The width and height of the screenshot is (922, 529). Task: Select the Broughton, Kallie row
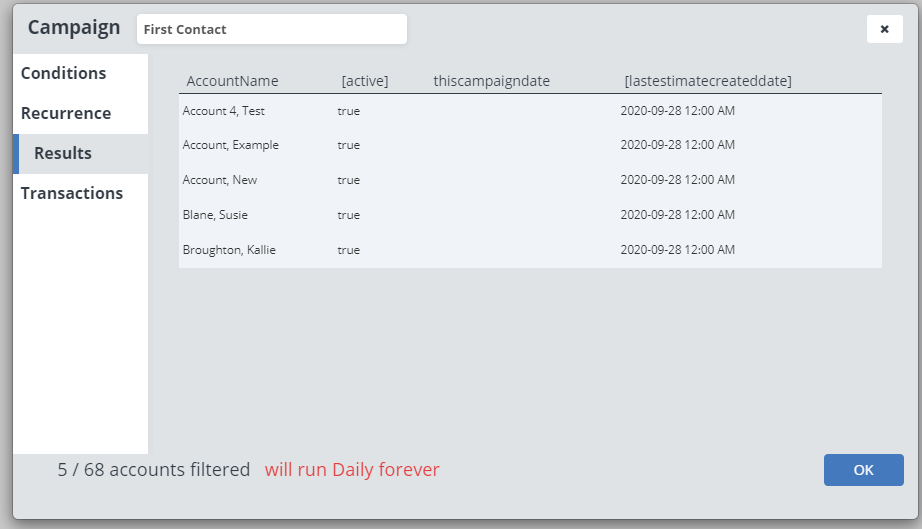point(229,250)
